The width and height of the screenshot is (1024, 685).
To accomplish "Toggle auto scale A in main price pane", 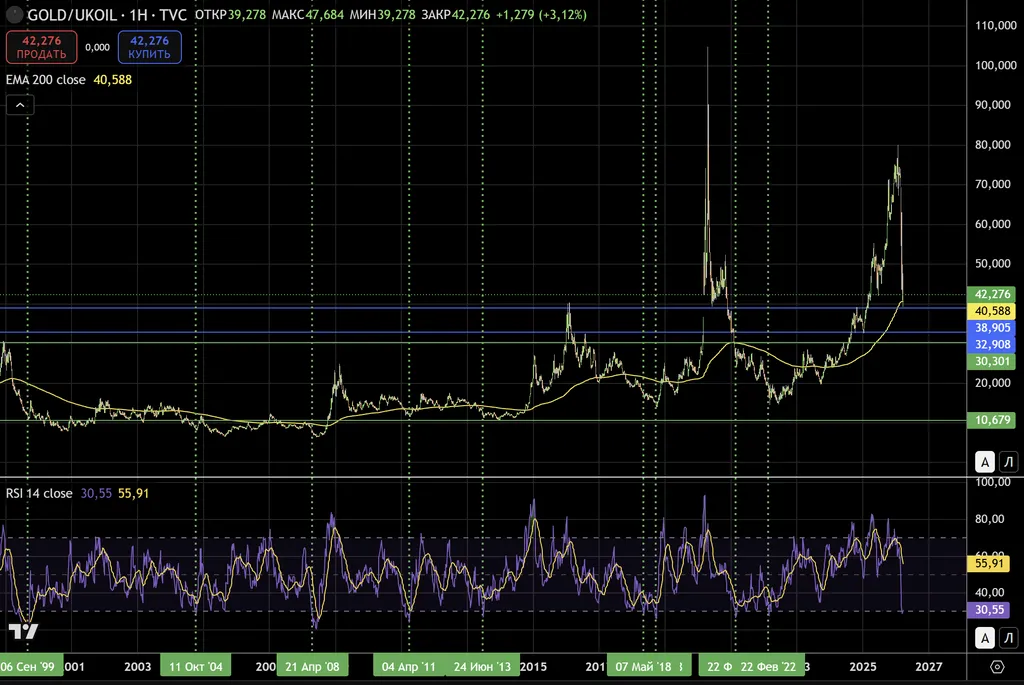I will coord(985,461).
